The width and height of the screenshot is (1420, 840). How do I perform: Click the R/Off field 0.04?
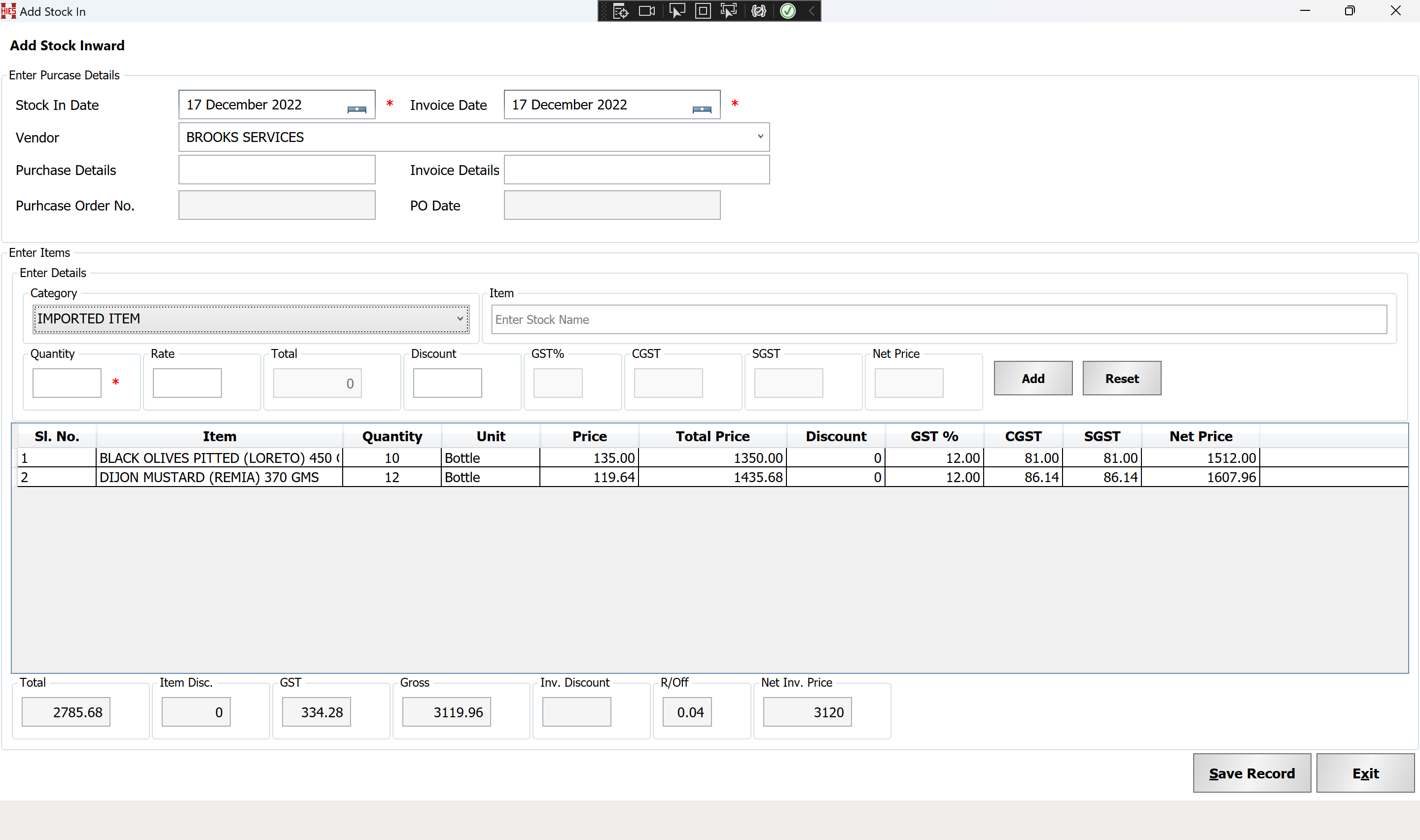(687, 711)
